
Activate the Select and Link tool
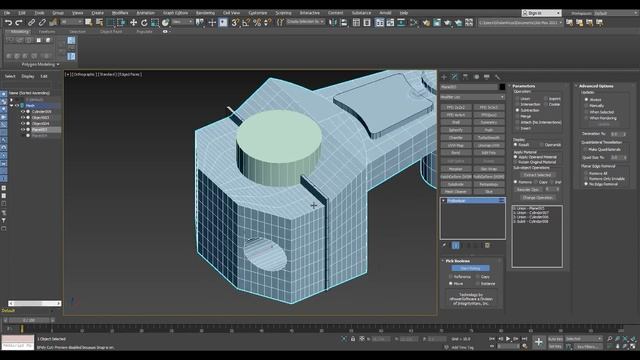click(x=31, y=23)
